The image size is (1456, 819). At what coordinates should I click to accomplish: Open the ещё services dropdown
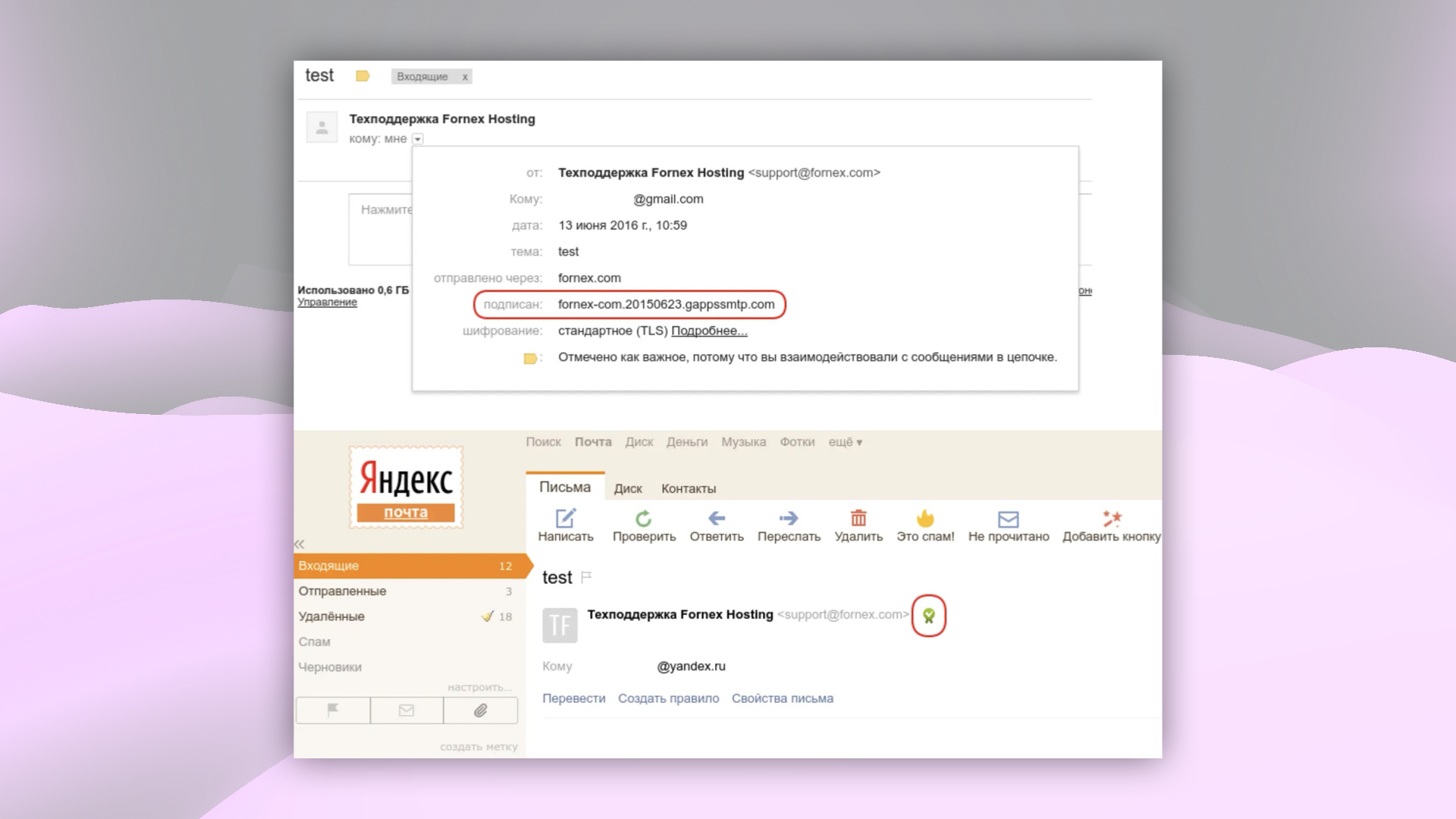point(845,442)
